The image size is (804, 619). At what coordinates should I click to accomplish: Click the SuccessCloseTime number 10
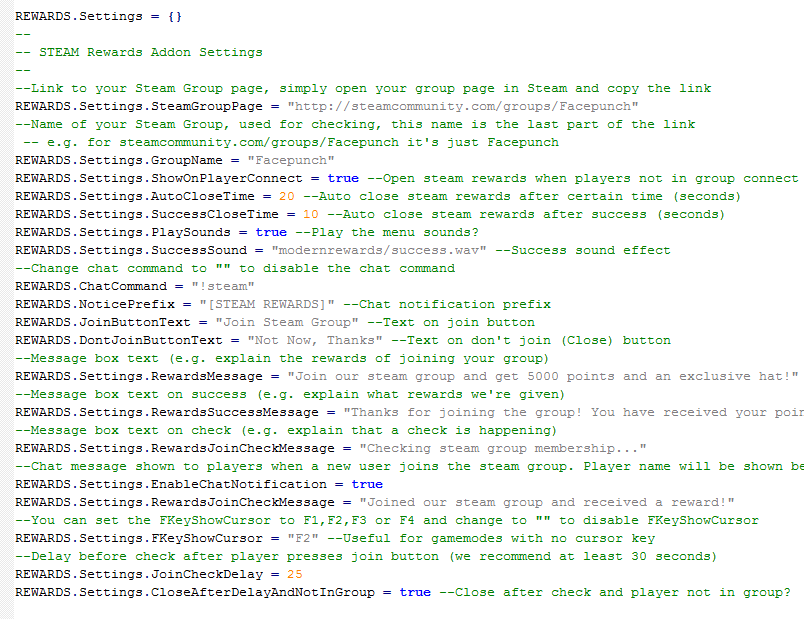(311, 214)
